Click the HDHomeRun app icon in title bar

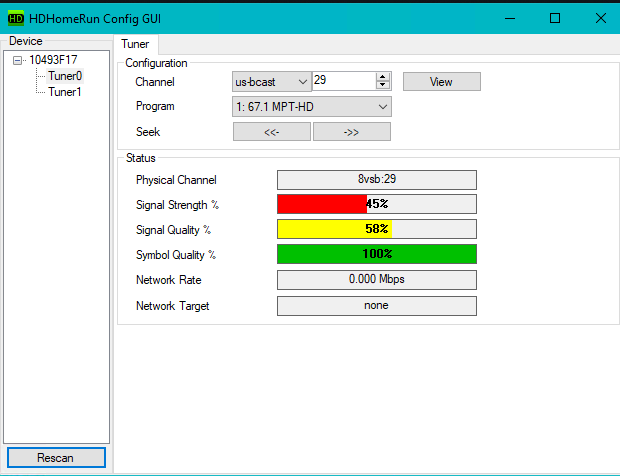point(16,19)
